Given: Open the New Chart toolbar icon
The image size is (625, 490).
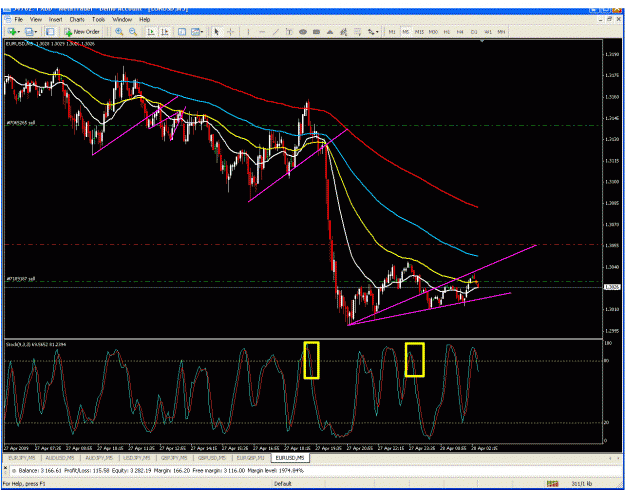Looking at the screenshot, I should pyautogui.click(x=12, y=32).
